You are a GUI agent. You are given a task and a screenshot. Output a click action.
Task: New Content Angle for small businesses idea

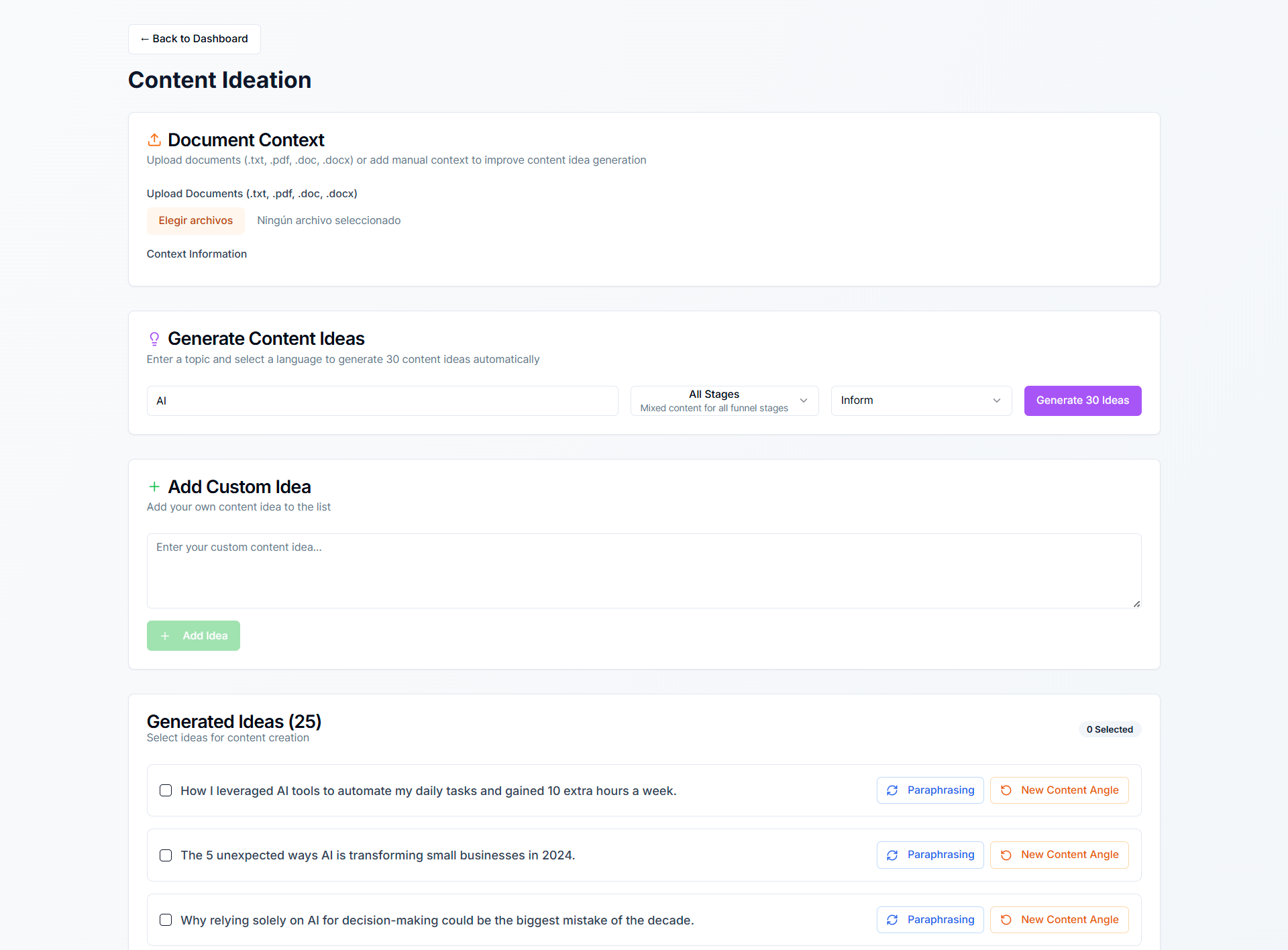coord(1059,855)
